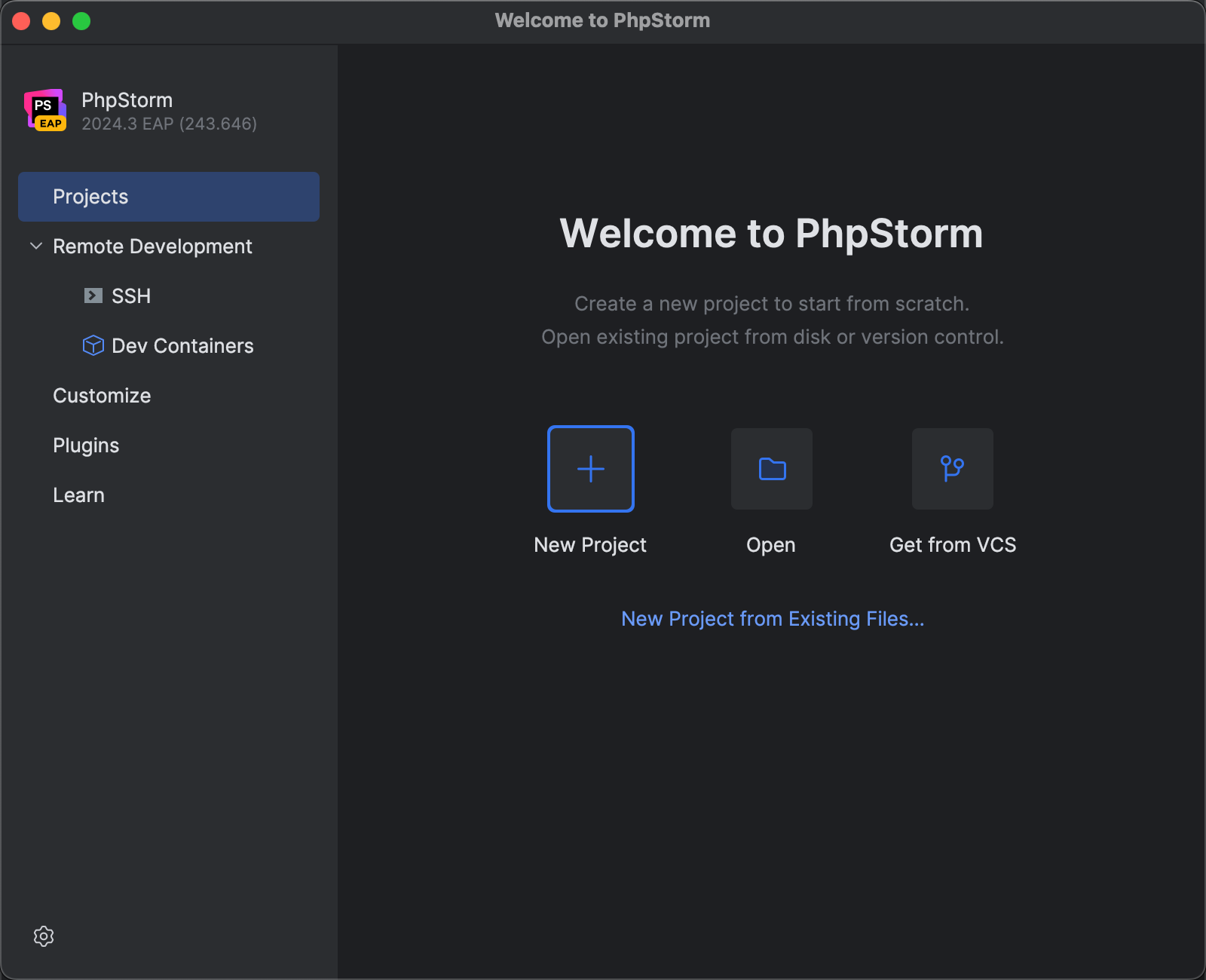Click New Project from Existing Files link
Screen dimensions: 1206x980
point(773,618)
